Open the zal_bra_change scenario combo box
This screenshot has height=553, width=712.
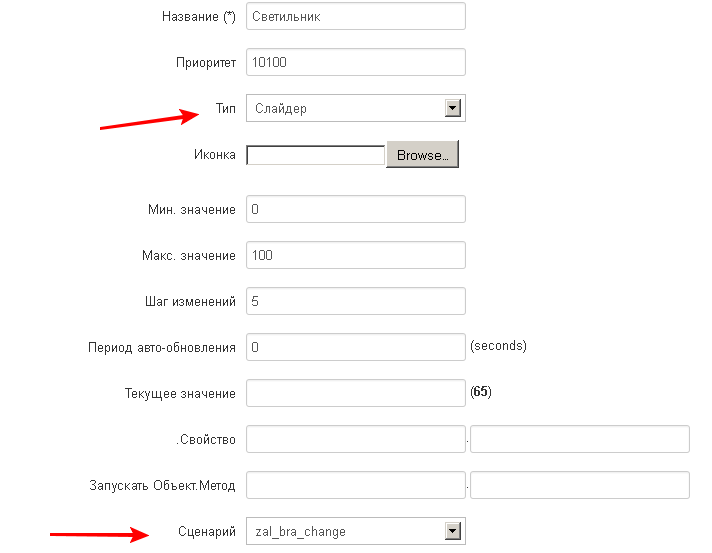[356, 531]
